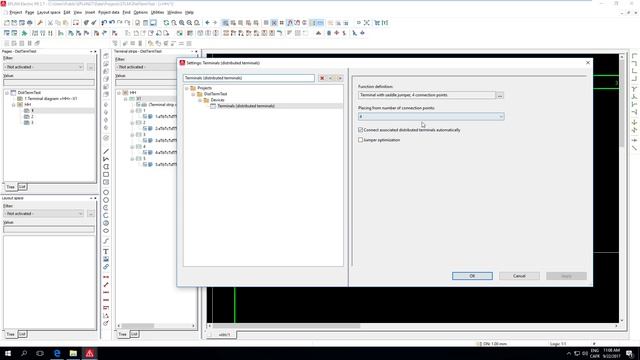This screenshot has width=640, height=360.
Task: Click the Print toolbar icon
Action: coord(29,23)
